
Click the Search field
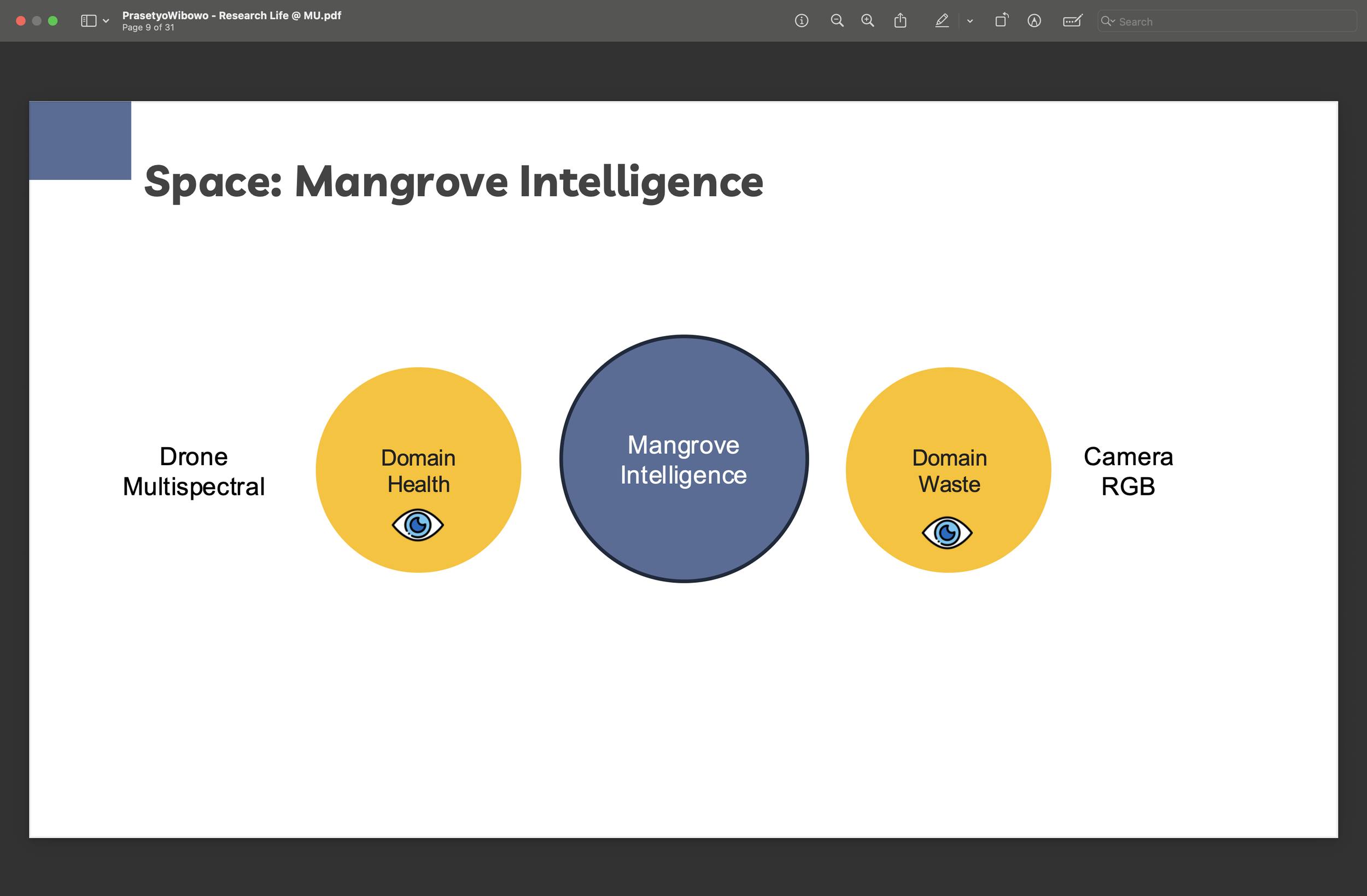1235,21
